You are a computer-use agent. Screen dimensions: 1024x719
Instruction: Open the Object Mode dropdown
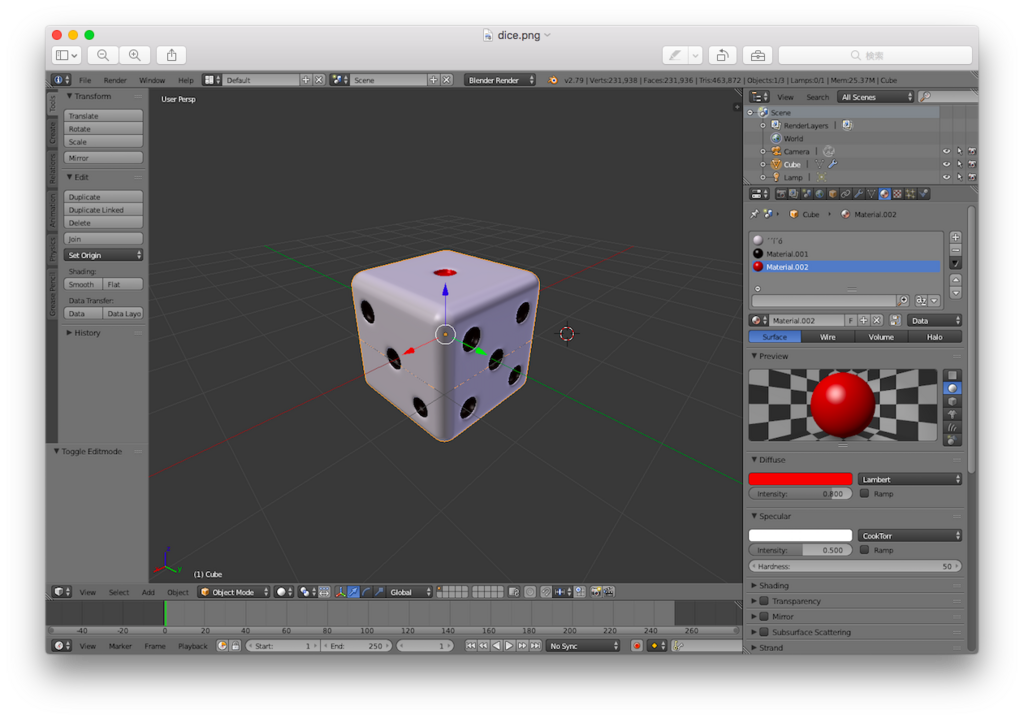(234, 592)
